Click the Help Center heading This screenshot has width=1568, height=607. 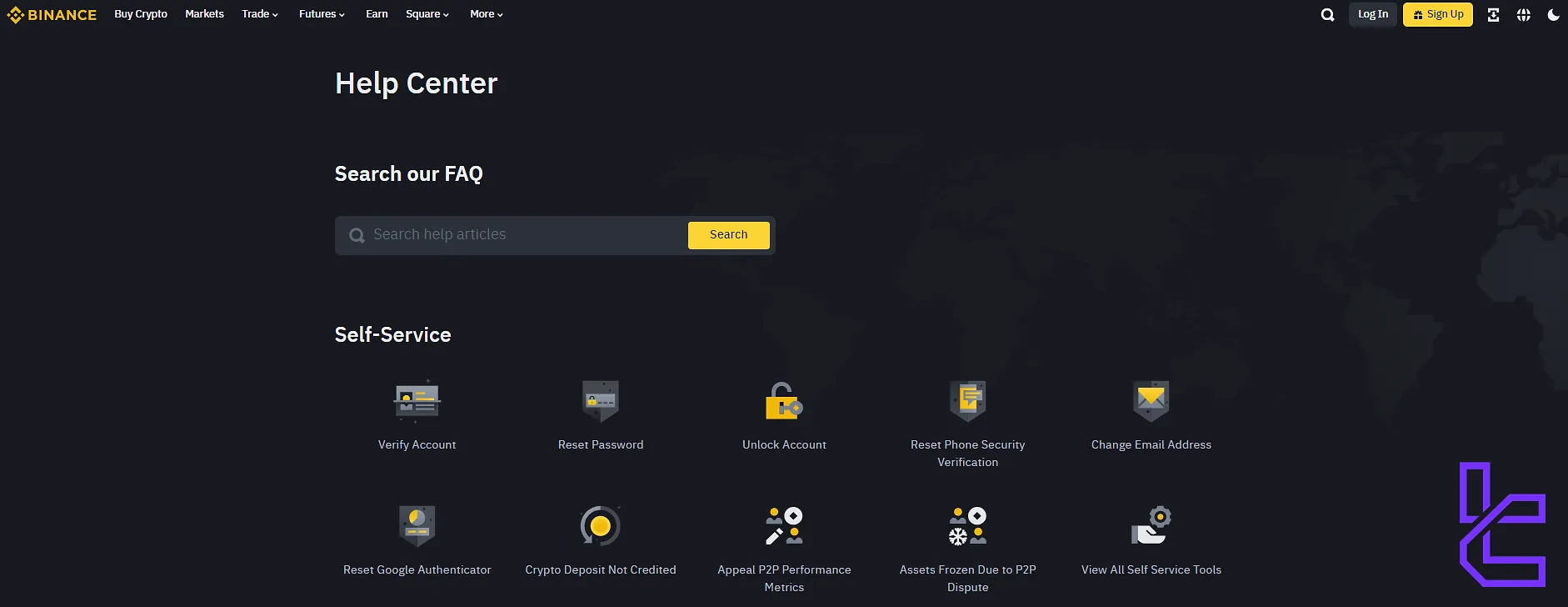pos(416,83)
